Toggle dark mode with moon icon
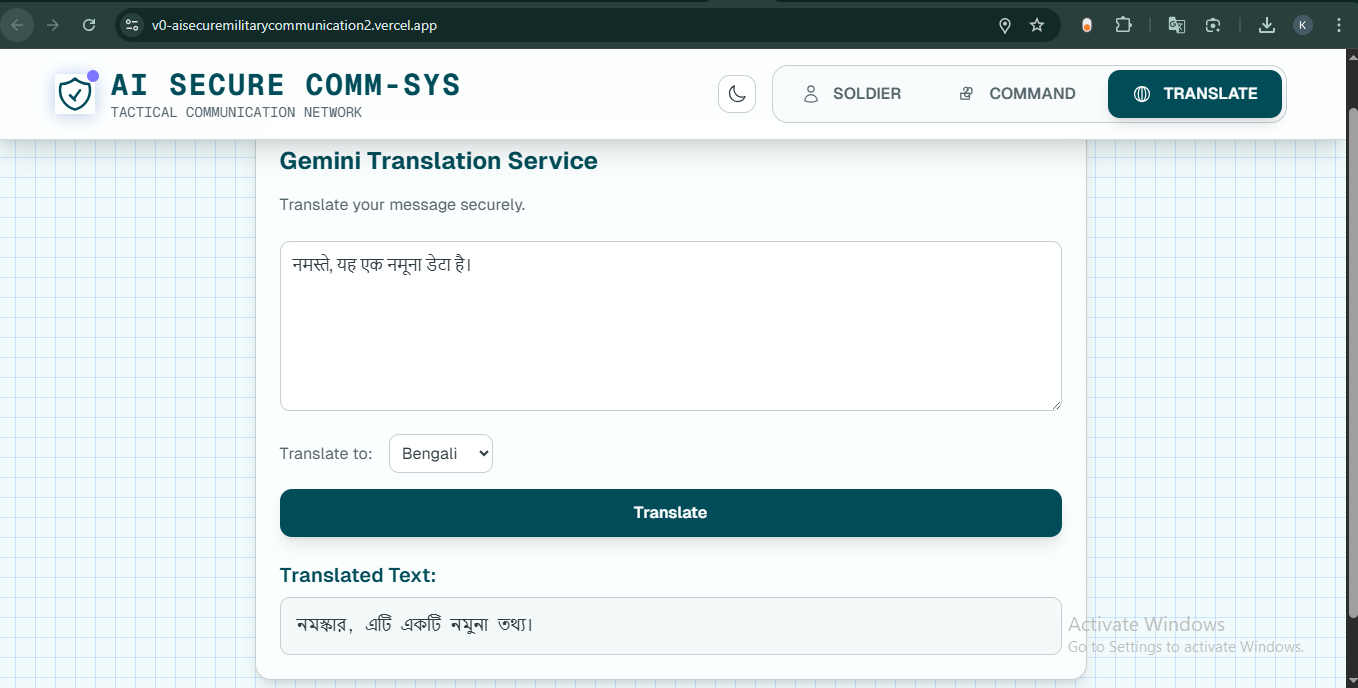1358x688 pixels. 737,94
